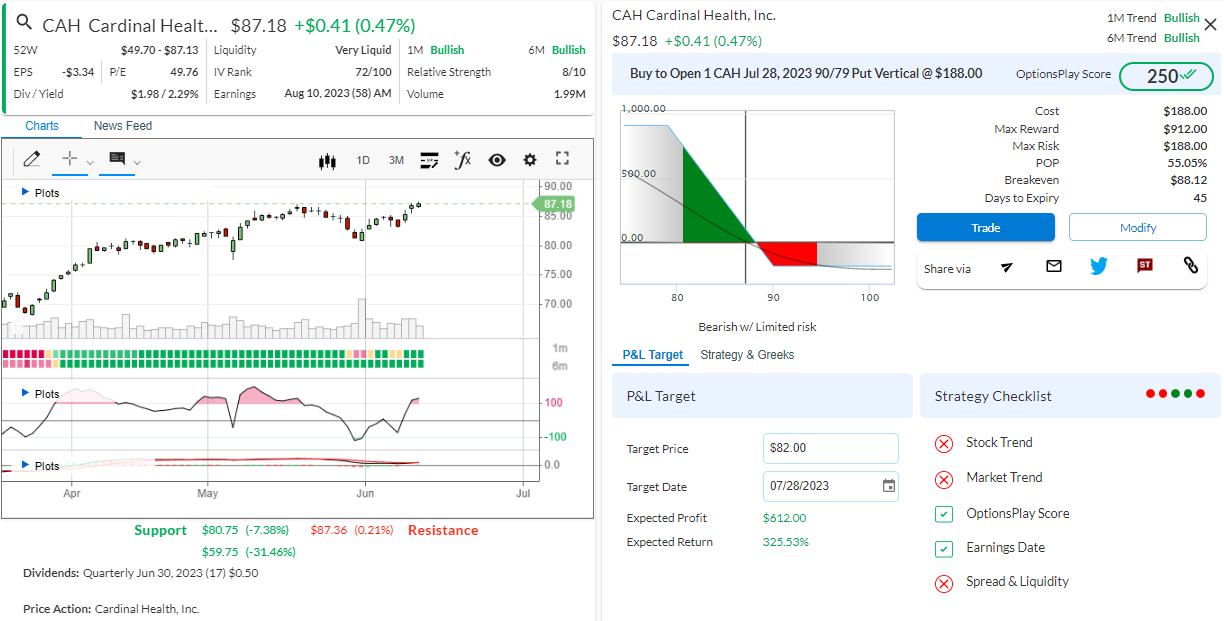Click the $80.75 support level value
The width and height of the screenshot is (1224, 621).
click(220, 530)
